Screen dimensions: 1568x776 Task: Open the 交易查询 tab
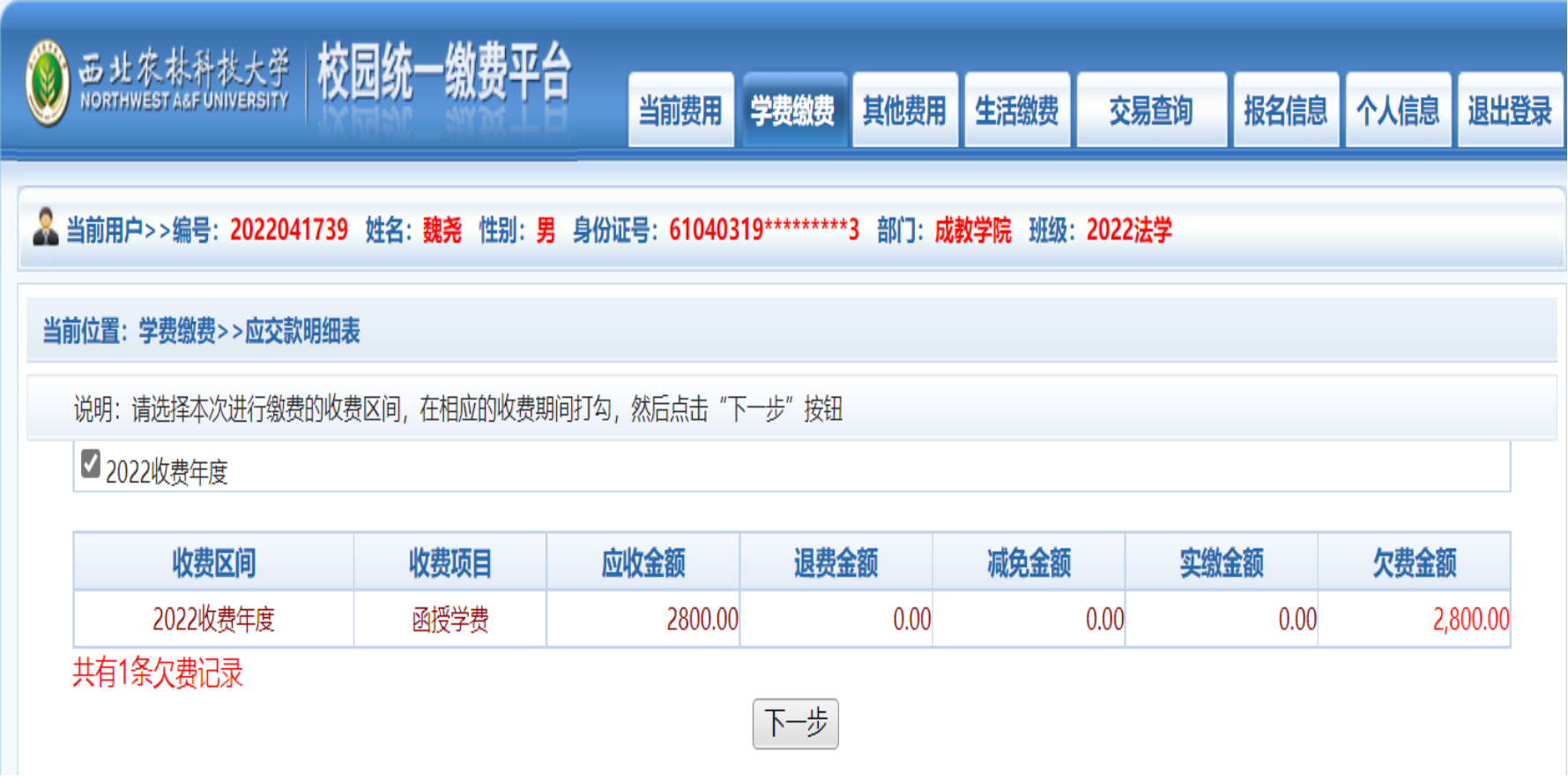[x=1151, y=111]
